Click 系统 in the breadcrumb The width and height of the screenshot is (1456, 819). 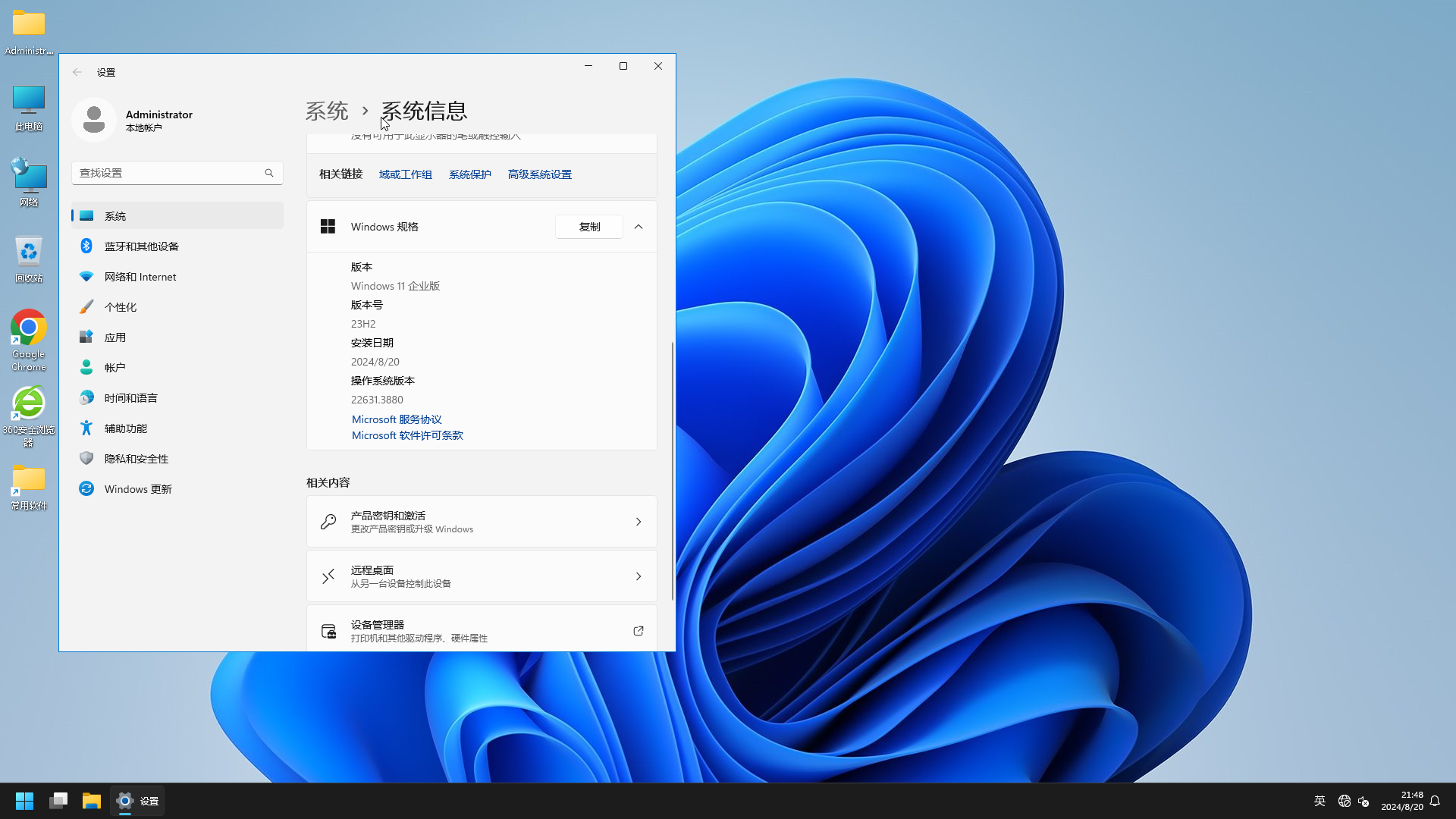click(327, 111)
